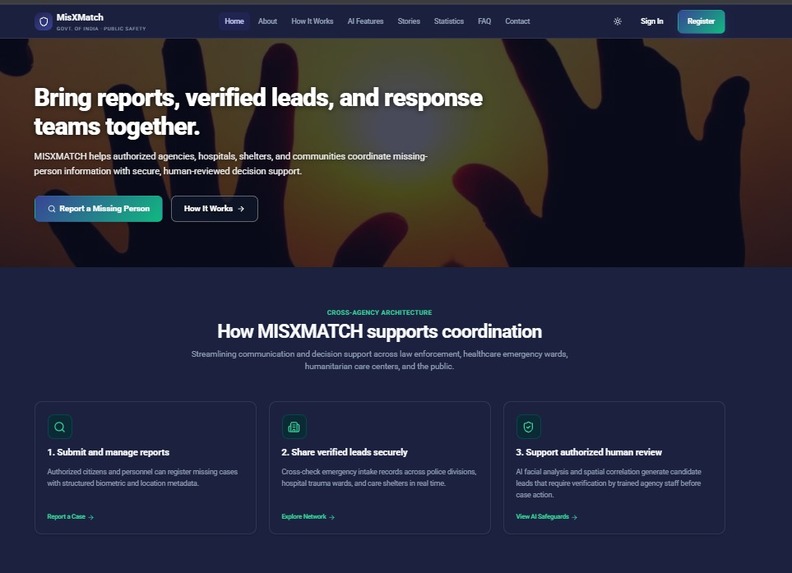The width and height of the screenshot is (792, 573).
Task: Click the "Cross-Agency Architecture" label
Action: point(379,313)
